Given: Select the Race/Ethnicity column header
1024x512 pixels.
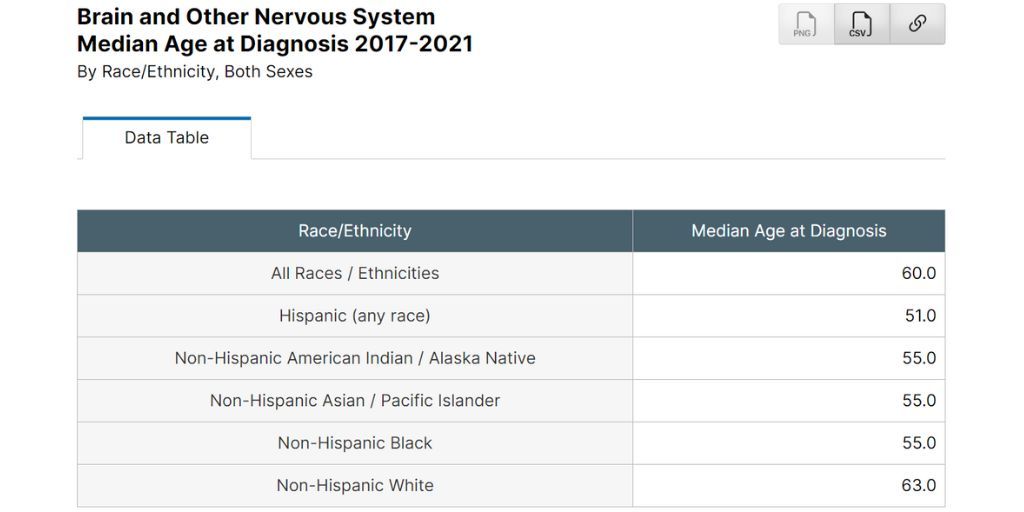Looking at the screenshot, I should pyautogui.click(x=355, y=231).
